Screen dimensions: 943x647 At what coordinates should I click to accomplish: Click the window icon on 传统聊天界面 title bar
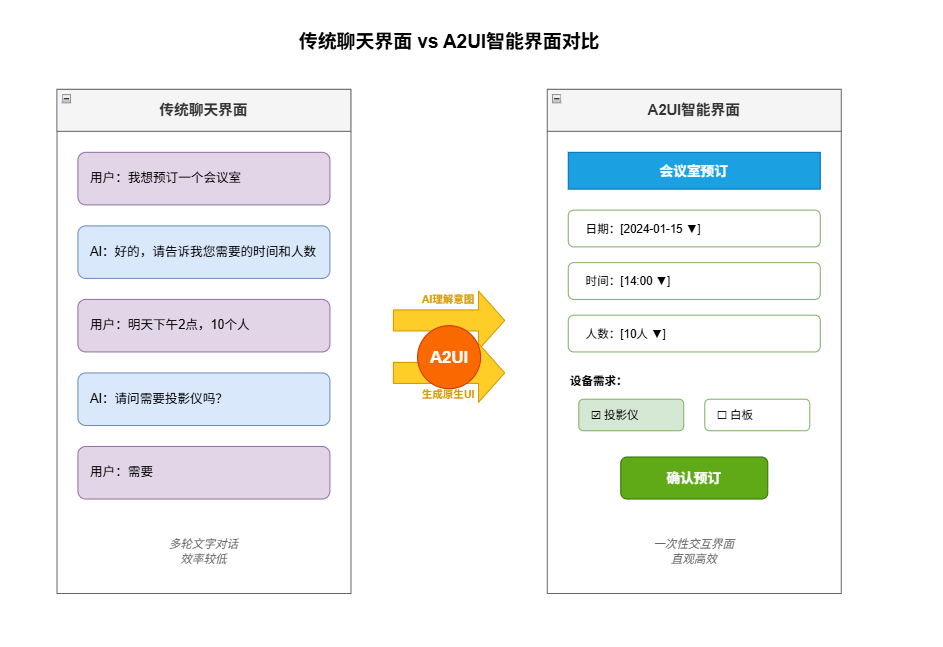tap(68, 99)
